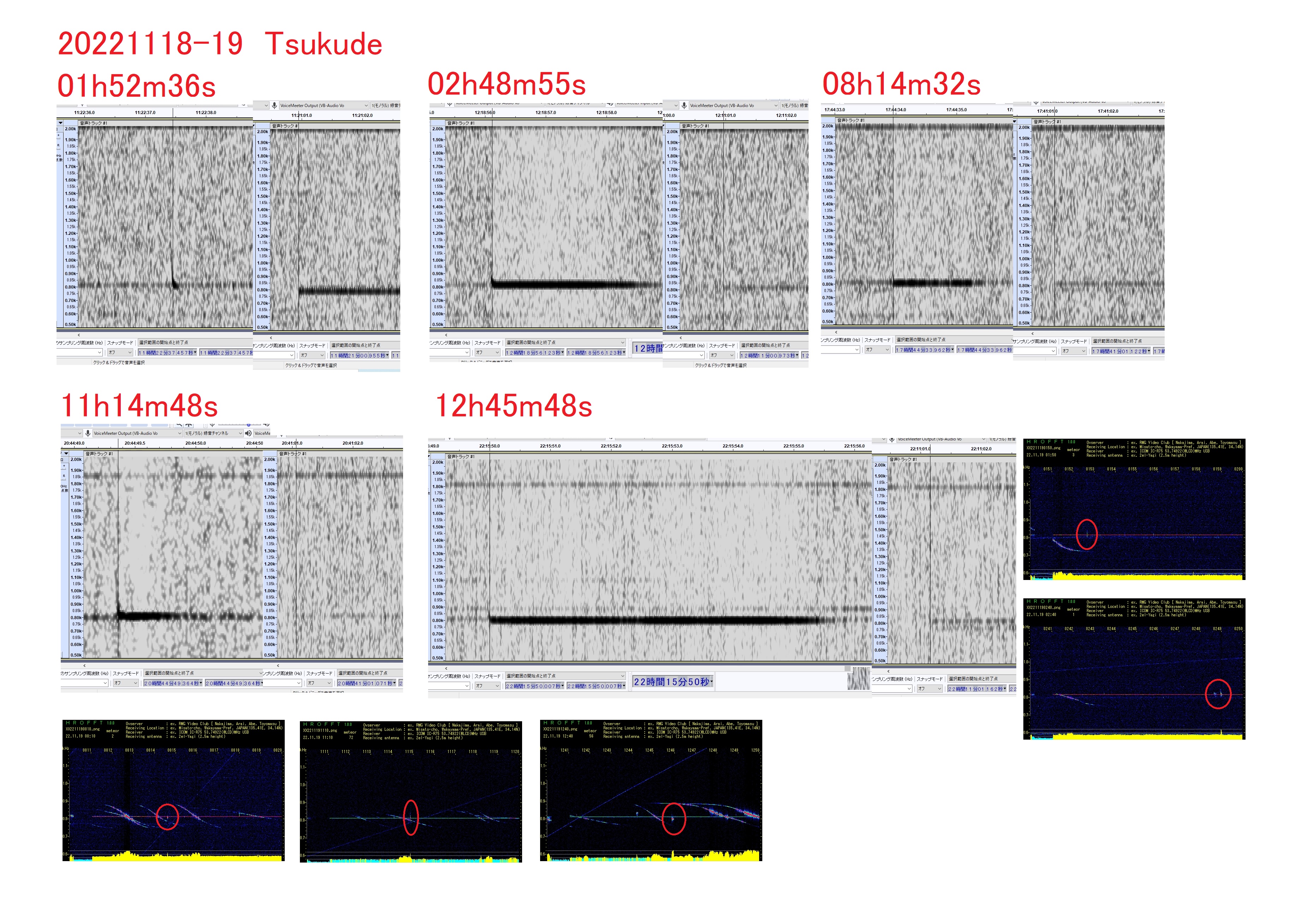The width and height of the screenshot is (1307, 924).
Task: Click scroll-left arrow beneath 12h45m48s spectrogram
Action: point(446,668)
